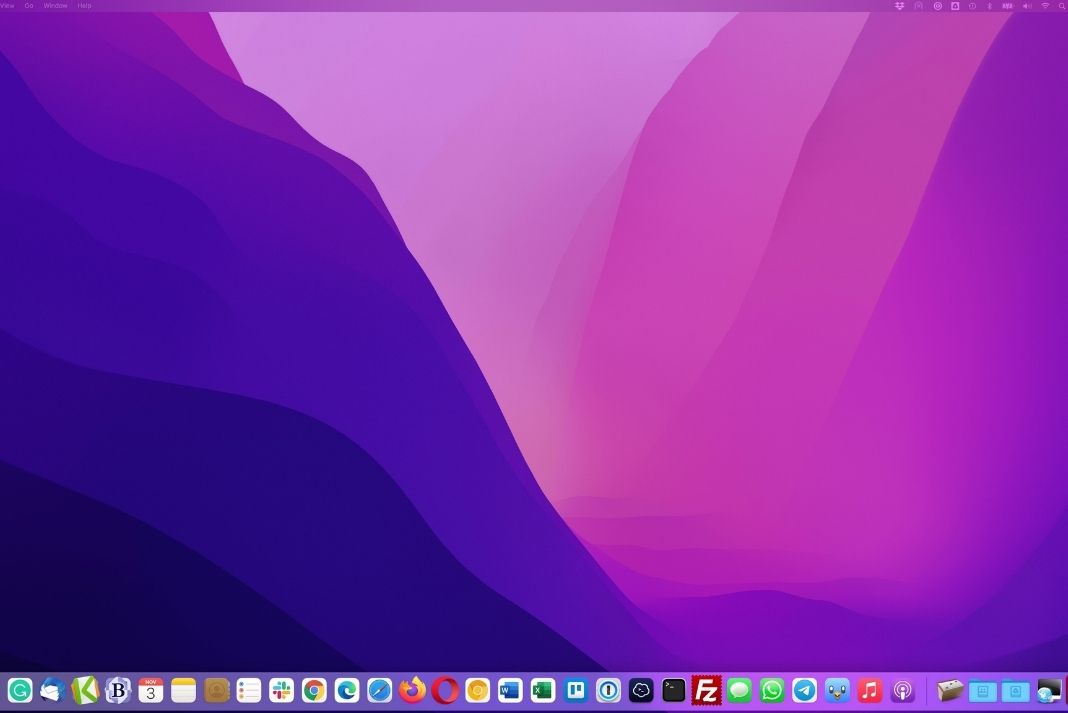Open the Window menu
1068x713 pixels.
point(56,6)
